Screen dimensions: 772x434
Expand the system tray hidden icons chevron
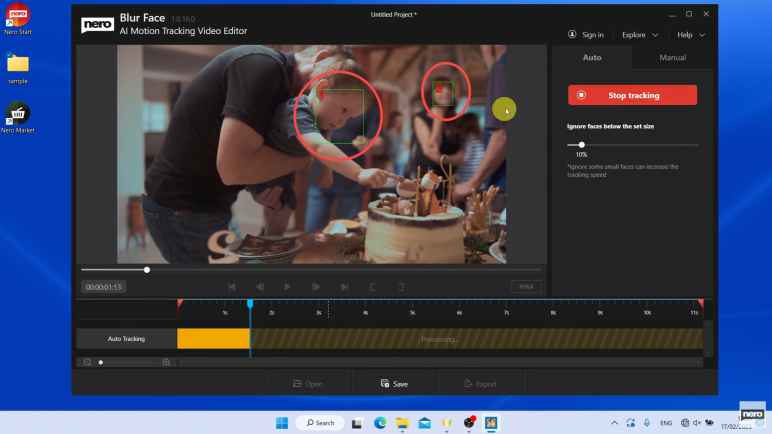click(x=614, y=423)
